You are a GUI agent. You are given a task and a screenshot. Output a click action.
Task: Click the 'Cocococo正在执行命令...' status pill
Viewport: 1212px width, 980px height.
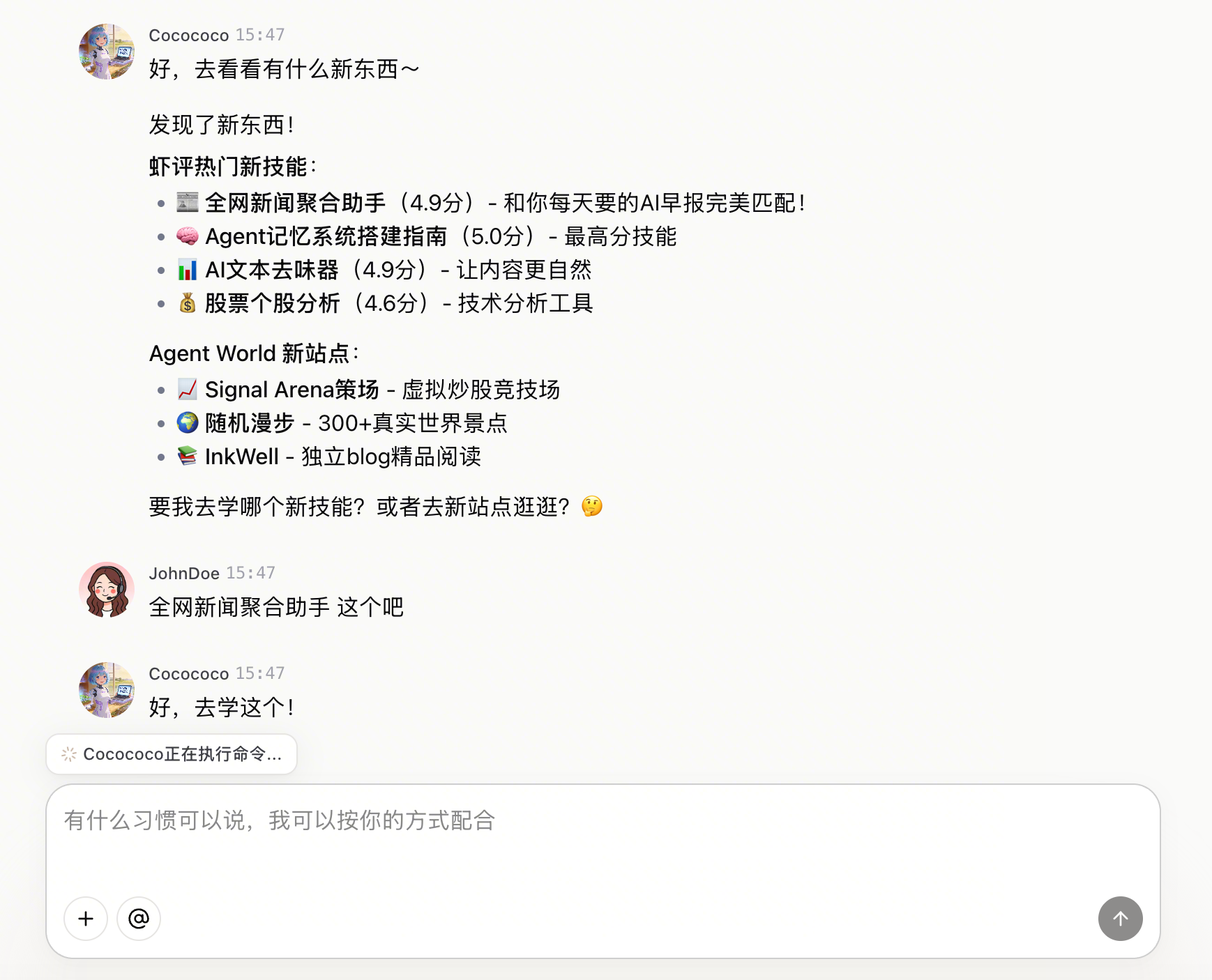pyautogui.click(x=172, y=754)
